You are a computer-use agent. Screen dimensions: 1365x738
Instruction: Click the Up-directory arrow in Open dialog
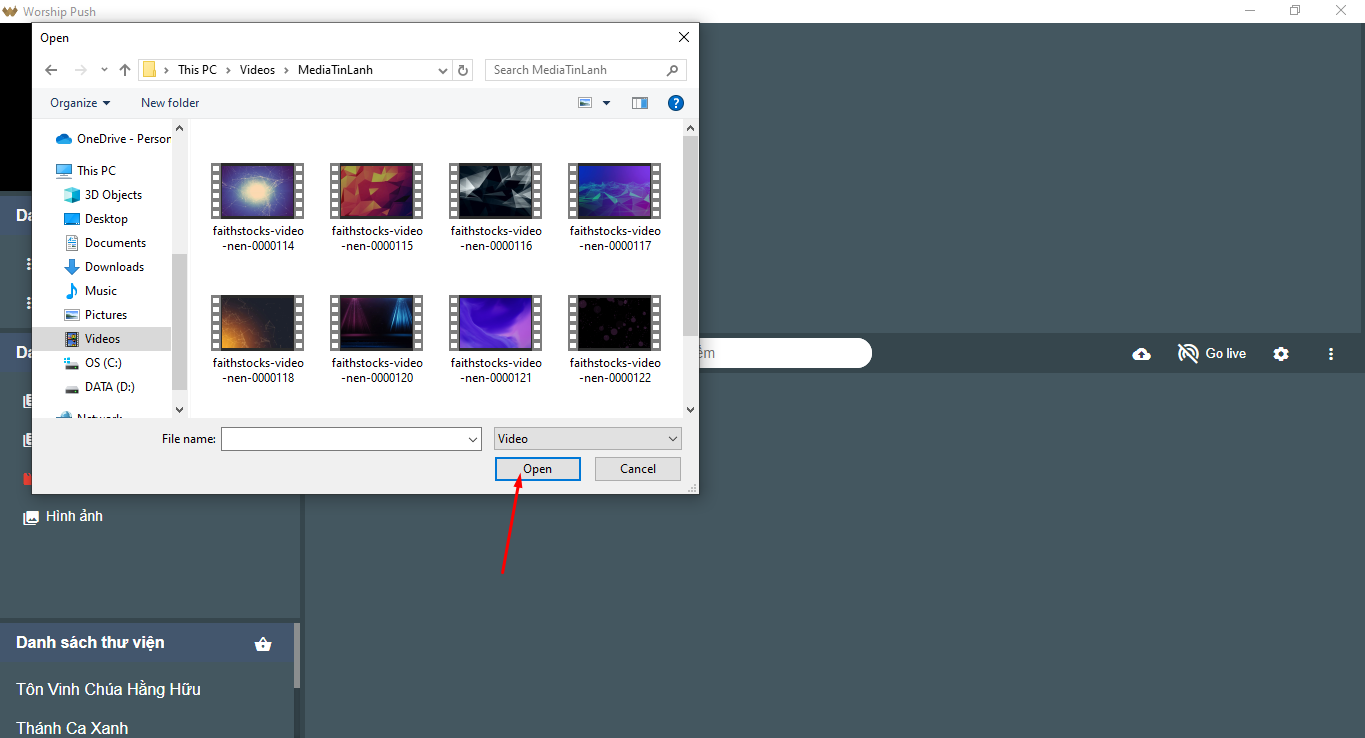point(124,70)
